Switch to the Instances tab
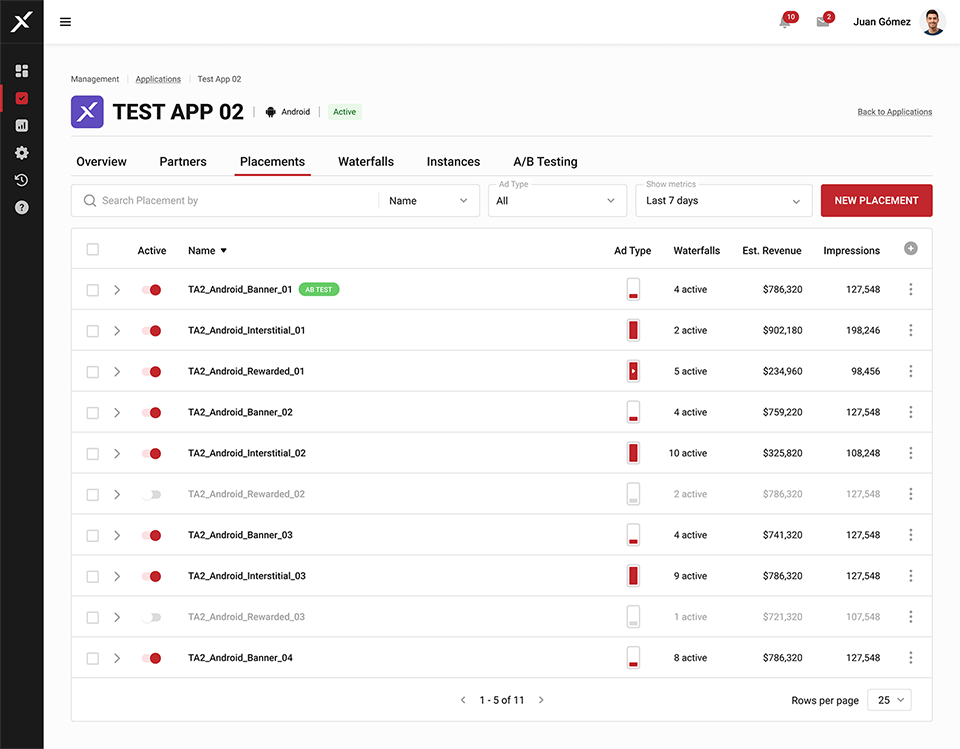This screenshot has height=749, width=960. click(x=453, y=162)
